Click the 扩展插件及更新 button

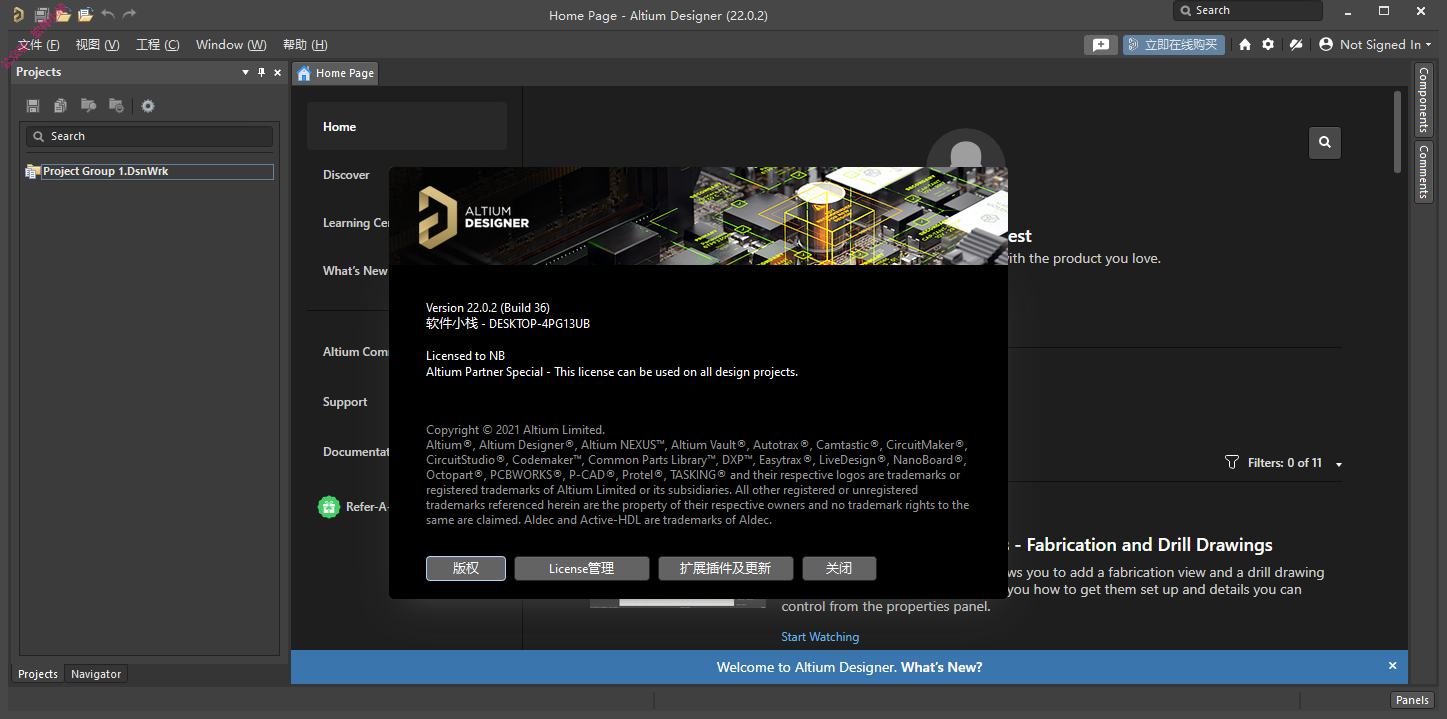pyautogui.click(x=726, y=568)
